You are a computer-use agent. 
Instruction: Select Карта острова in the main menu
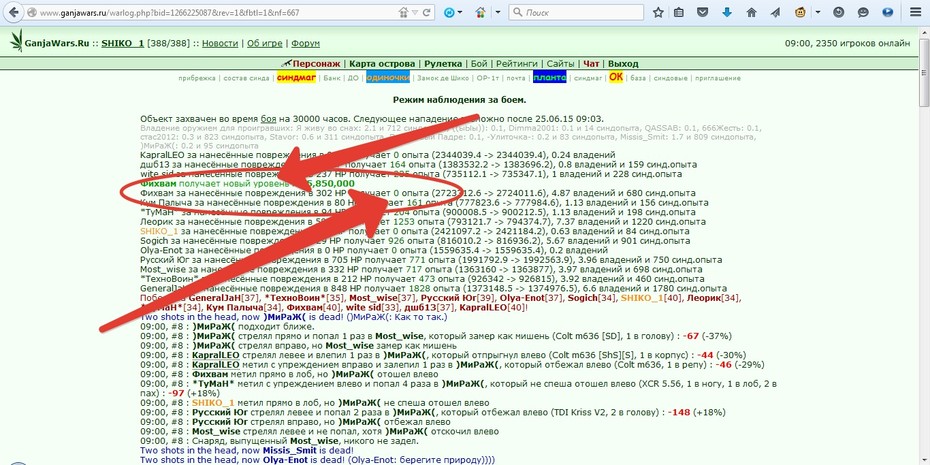pos(382,63)
